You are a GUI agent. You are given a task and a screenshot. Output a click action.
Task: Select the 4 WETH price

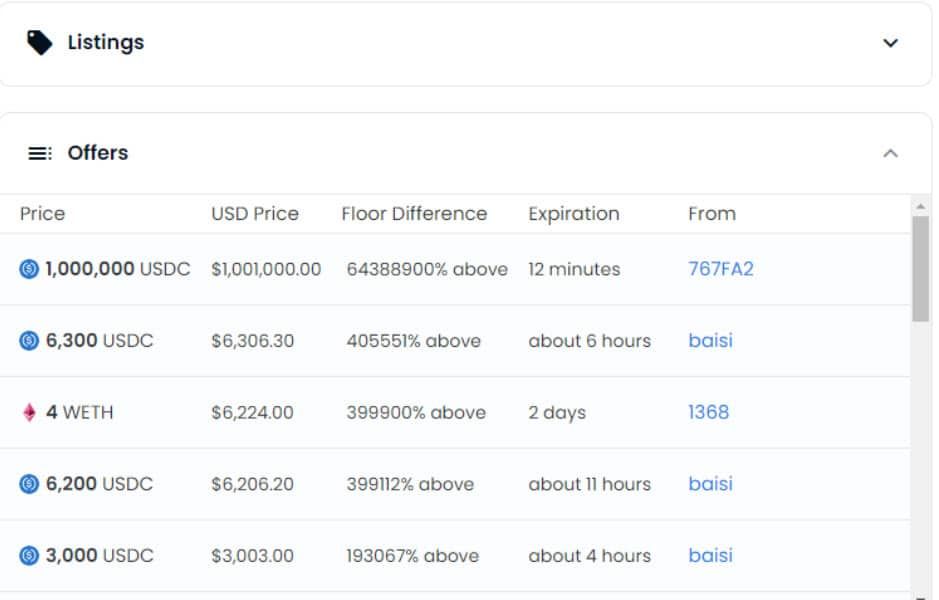click(x=79, y=413)
